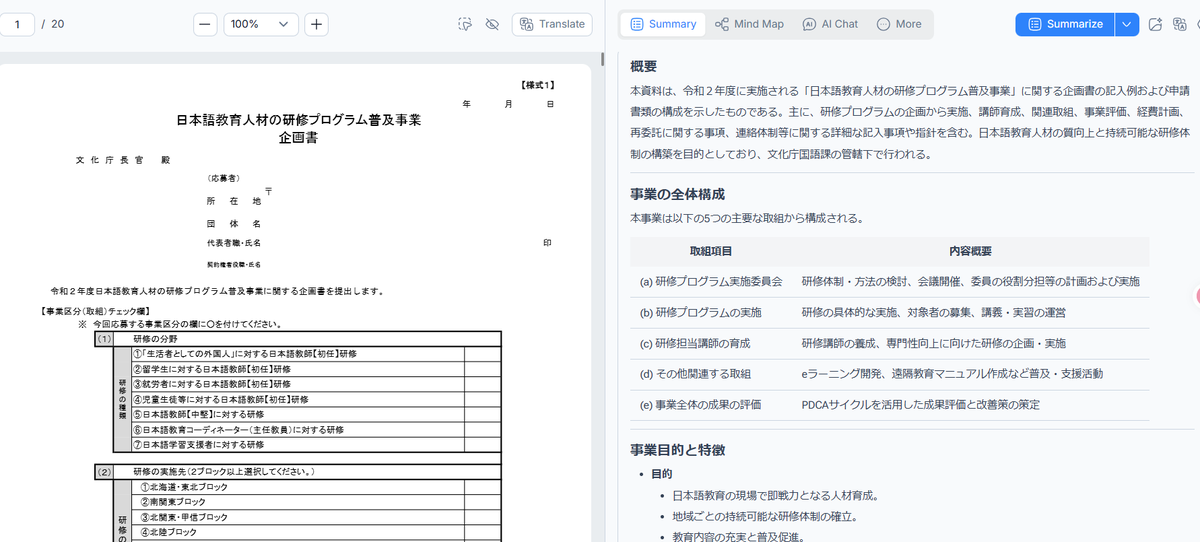Click the 所在地 field label
Viewport: 1200px width, 542px height.
[x=234, y=201]
